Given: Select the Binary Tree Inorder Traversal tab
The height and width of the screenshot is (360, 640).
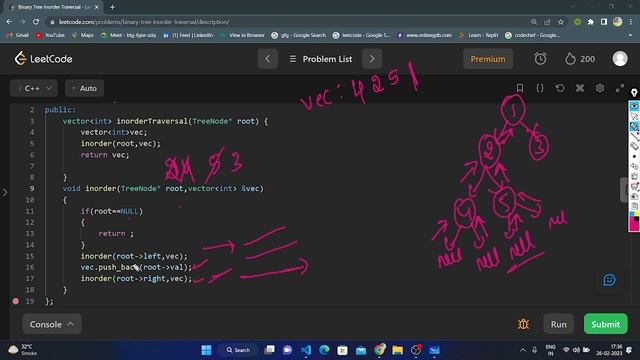Looking at the screenshot, I should tap(53, 7).
